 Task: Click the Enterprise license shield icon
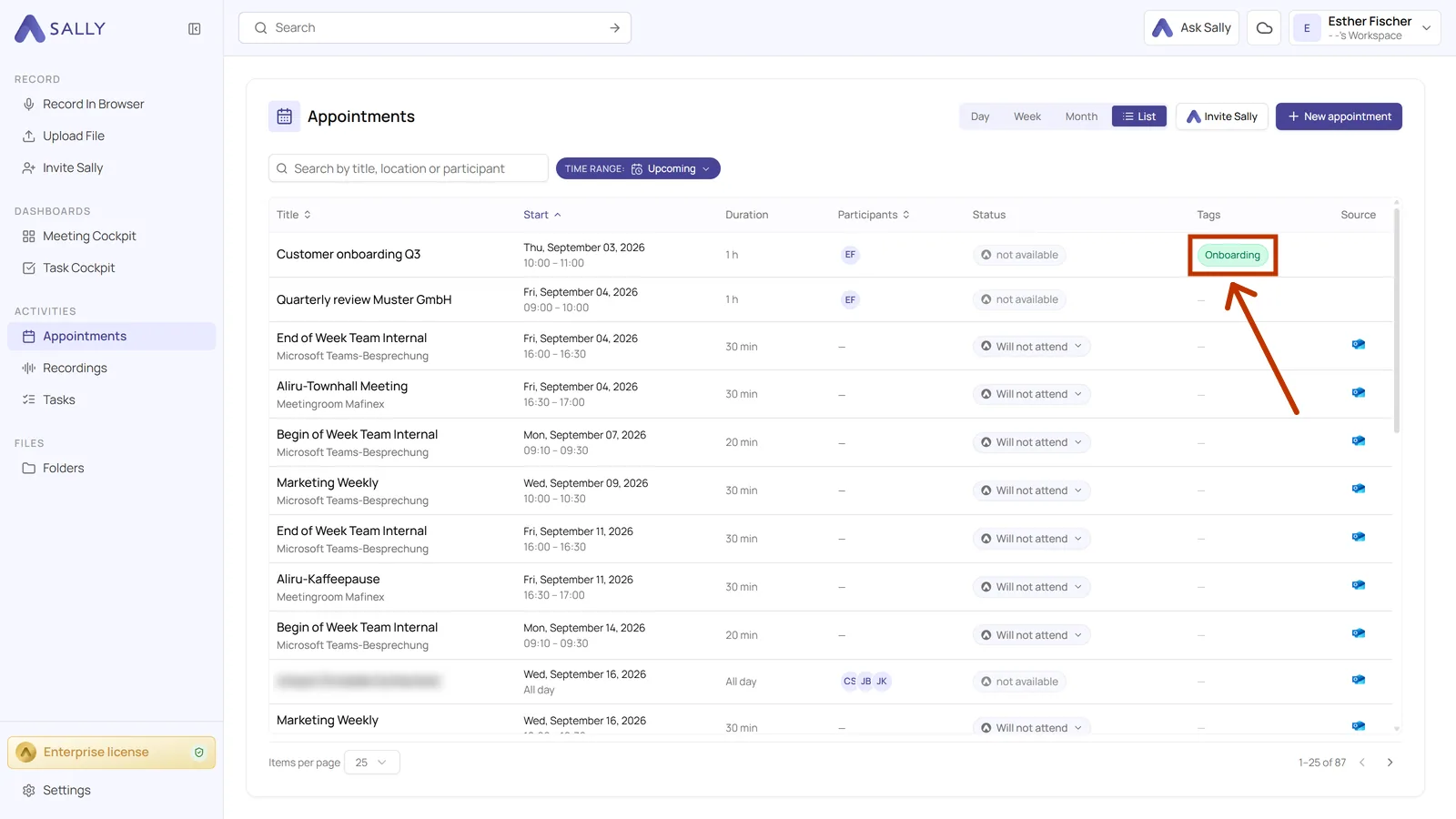pos(199,753)
